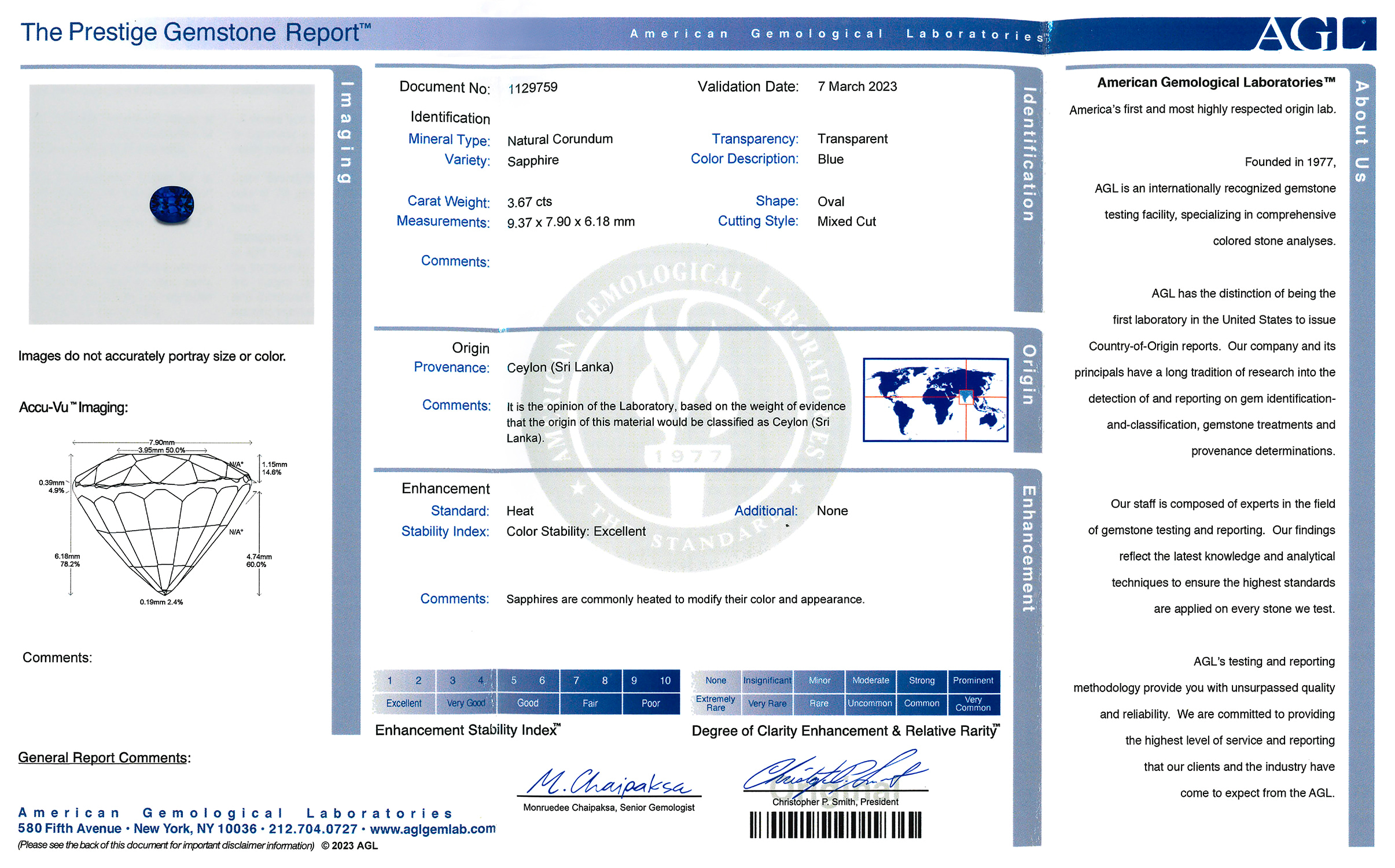This screenshot has height=868, width=1395.
Task: Click the Moderate clarity enhancement cell
Action: point(870,681)
